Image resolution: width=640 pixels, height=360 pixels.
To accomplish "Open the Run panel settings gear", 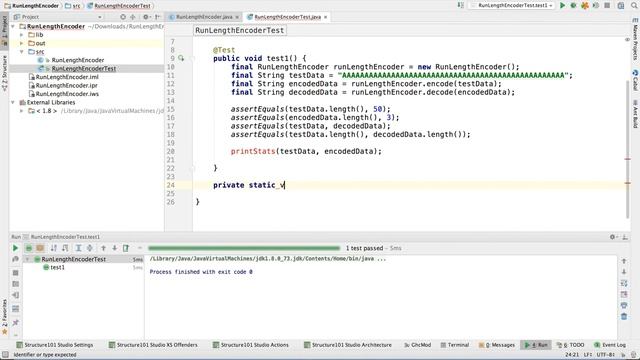I will click(x=613, y=237).
